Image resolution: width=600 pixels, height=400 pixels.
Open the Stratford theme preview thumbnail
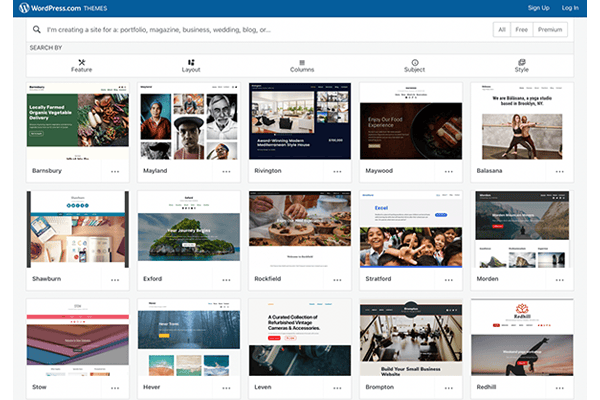[411, 229]
